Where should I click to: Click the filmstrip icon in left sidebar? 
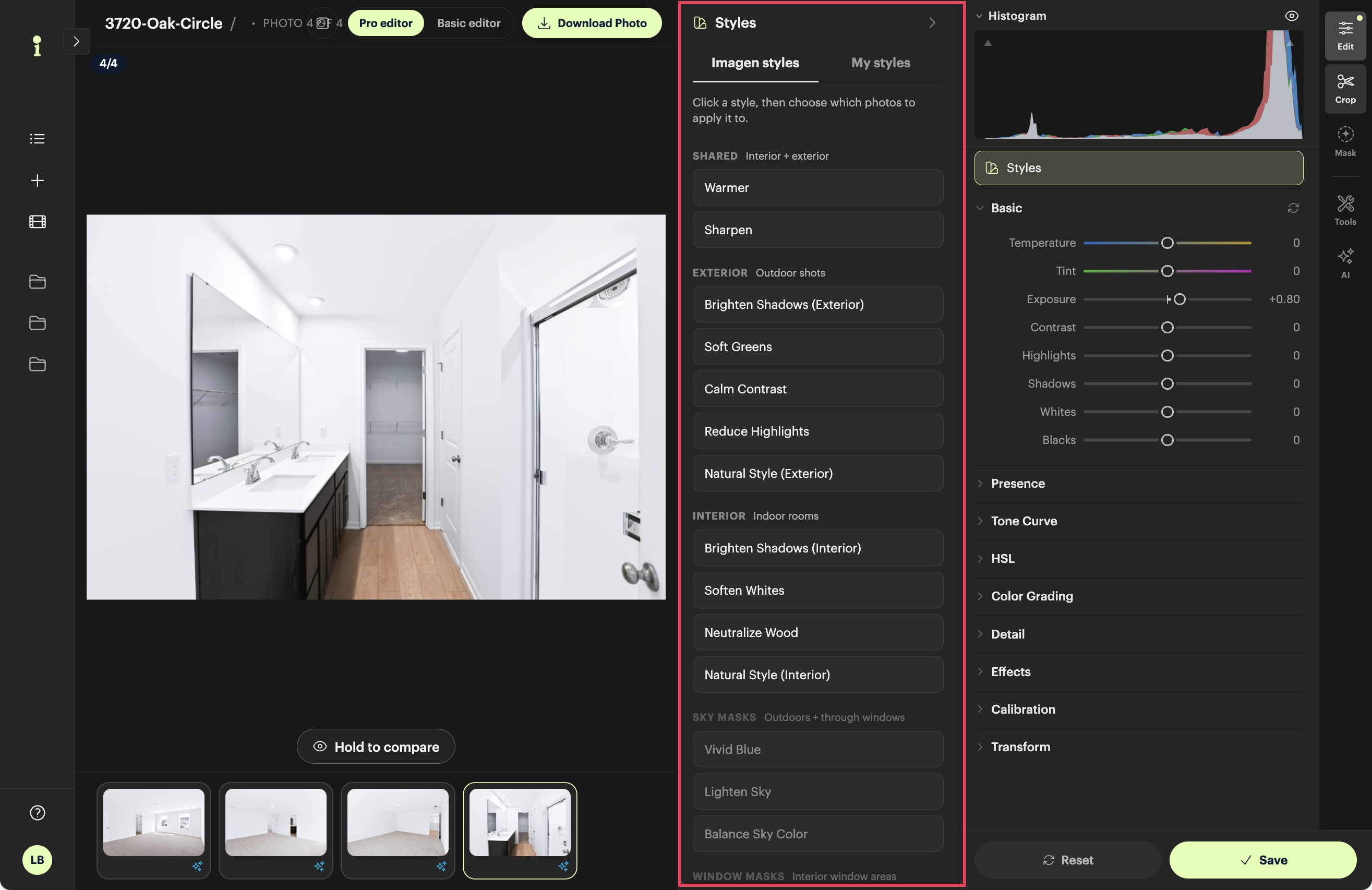click(38, 222)
